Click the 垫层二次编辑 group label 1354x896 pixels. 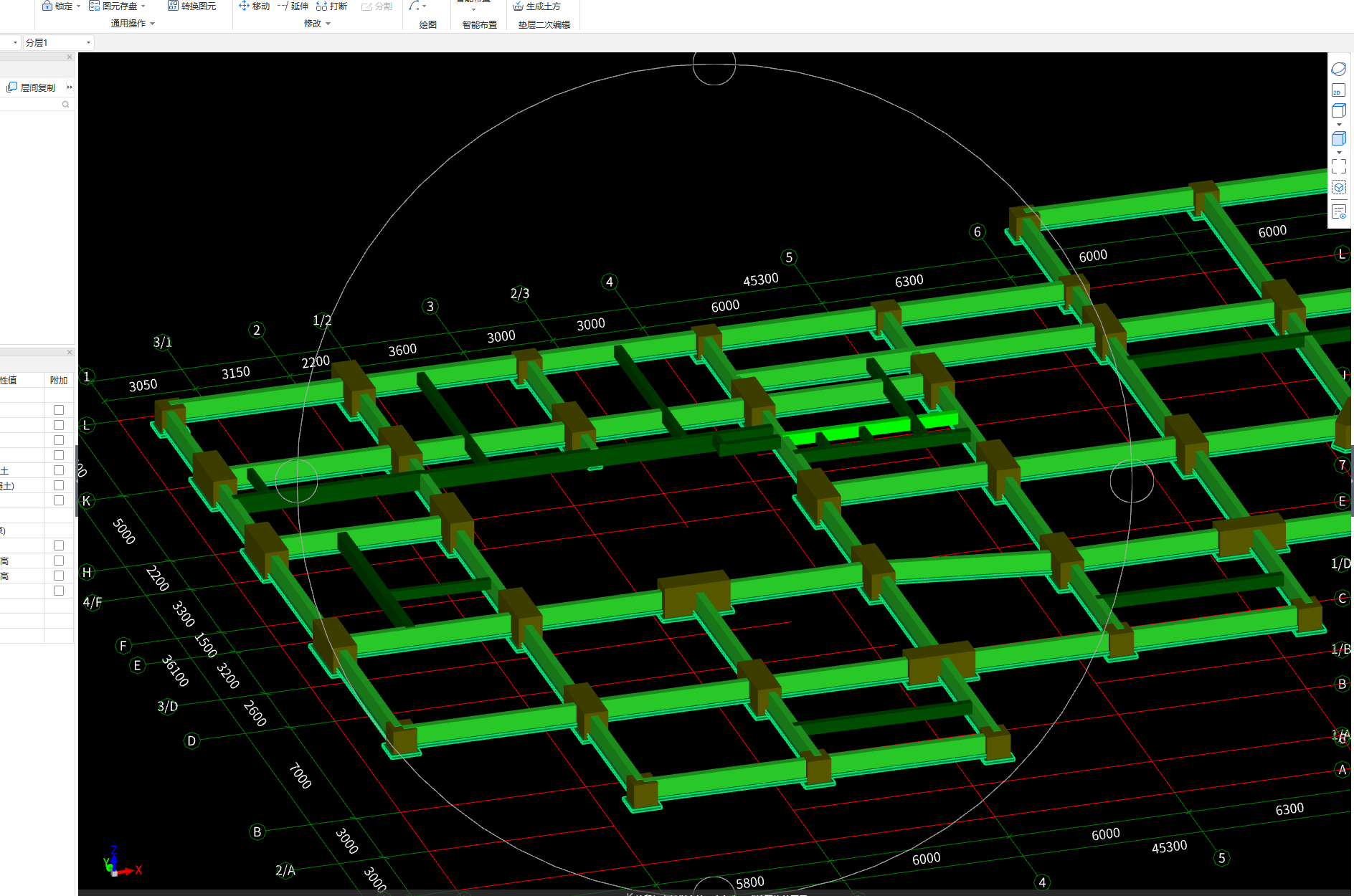544,24
